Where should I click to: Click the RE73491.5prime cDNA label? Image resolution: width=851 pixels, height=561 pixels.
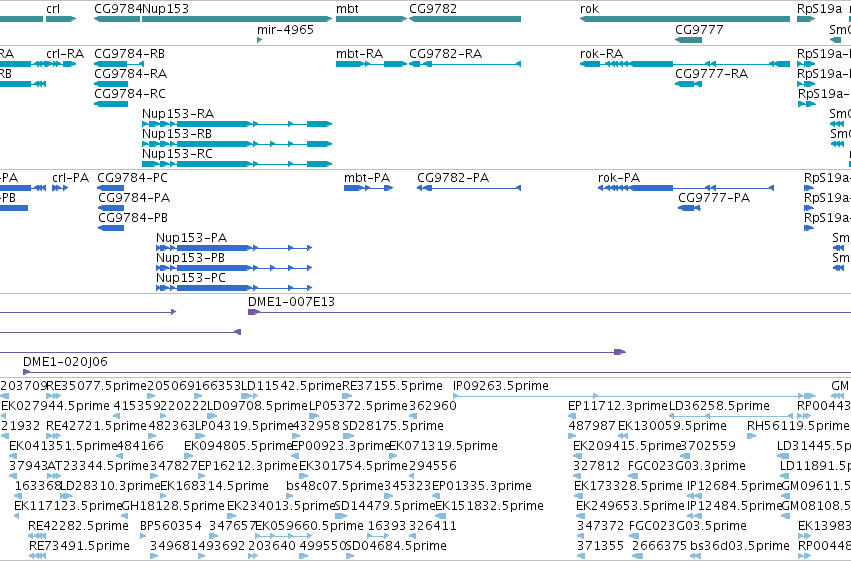(79, 546)
